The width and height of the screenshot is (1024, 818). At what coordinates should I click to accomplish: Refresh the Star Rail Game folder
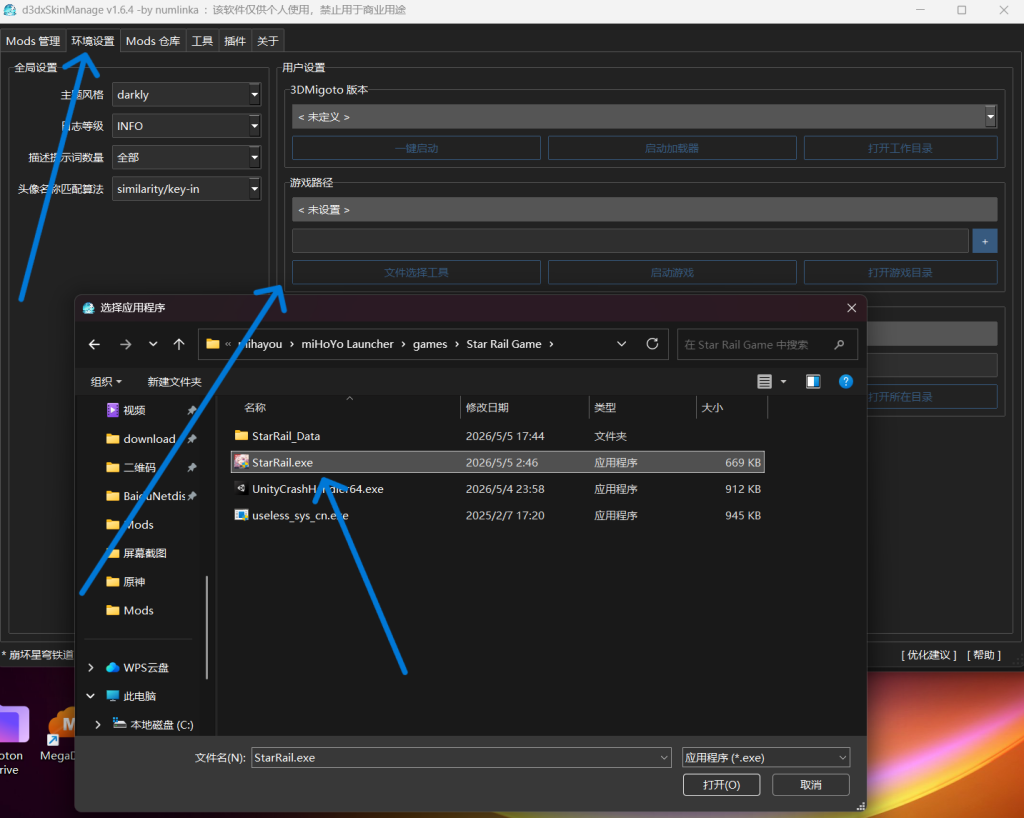[x=652, y=344]
